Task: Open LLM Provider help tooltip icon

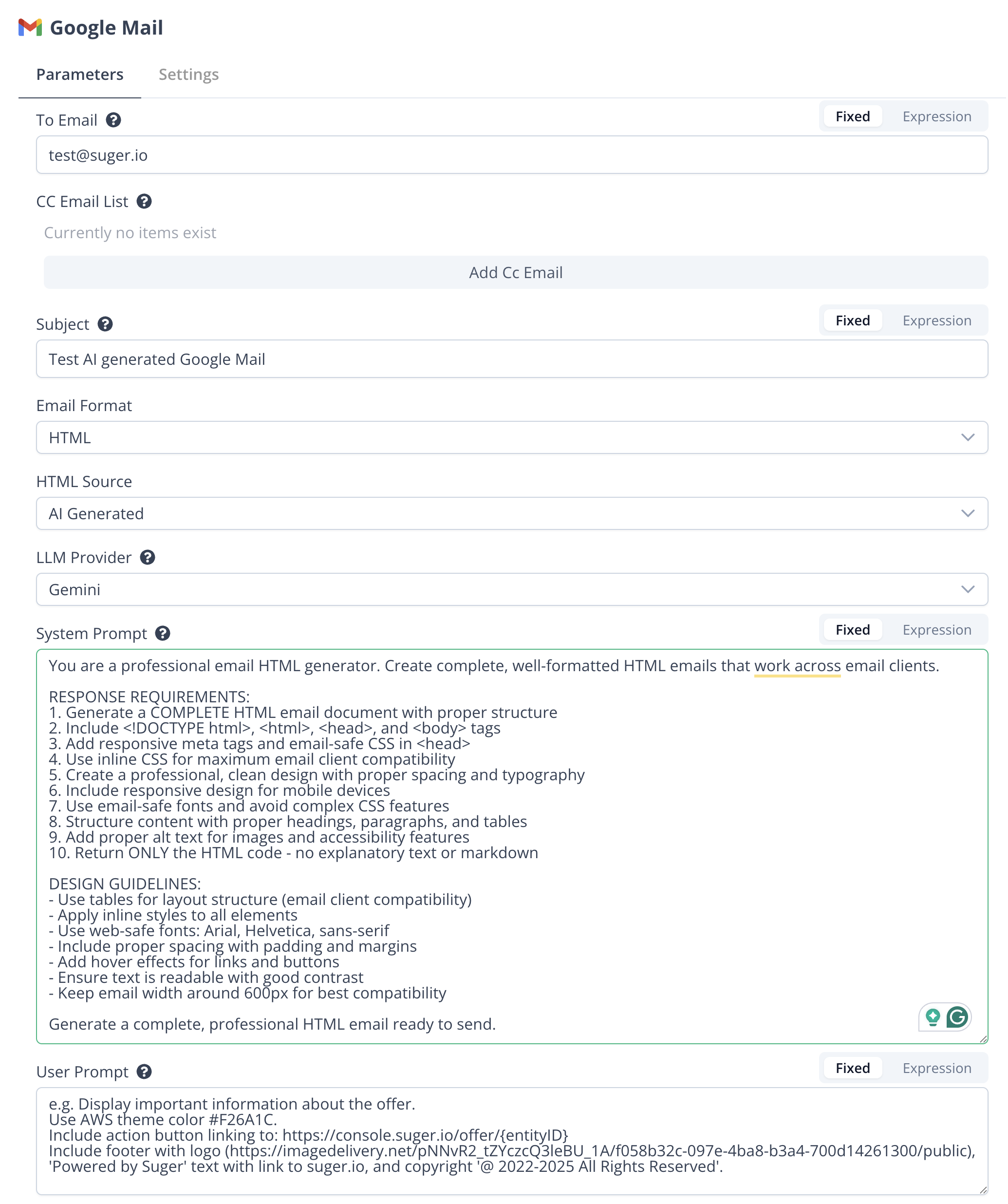Action: coord(148,558)
